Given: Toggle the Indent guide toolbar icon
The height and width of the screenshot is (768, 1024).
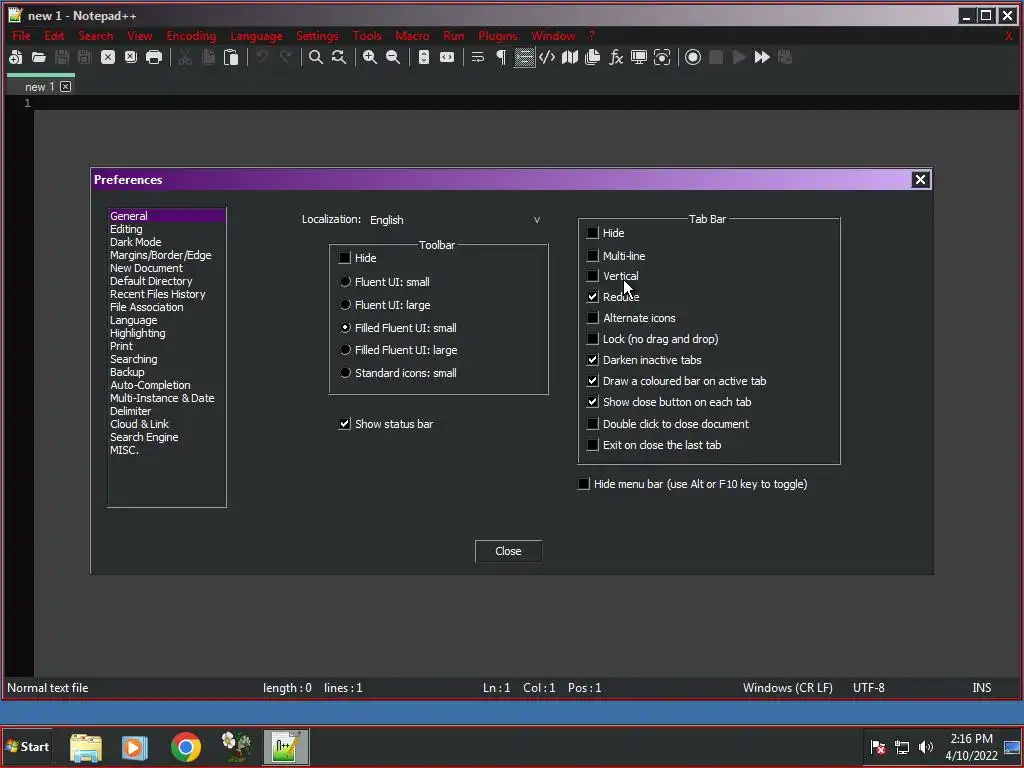Looking at the screenshot, I should [x=524, y=57].
